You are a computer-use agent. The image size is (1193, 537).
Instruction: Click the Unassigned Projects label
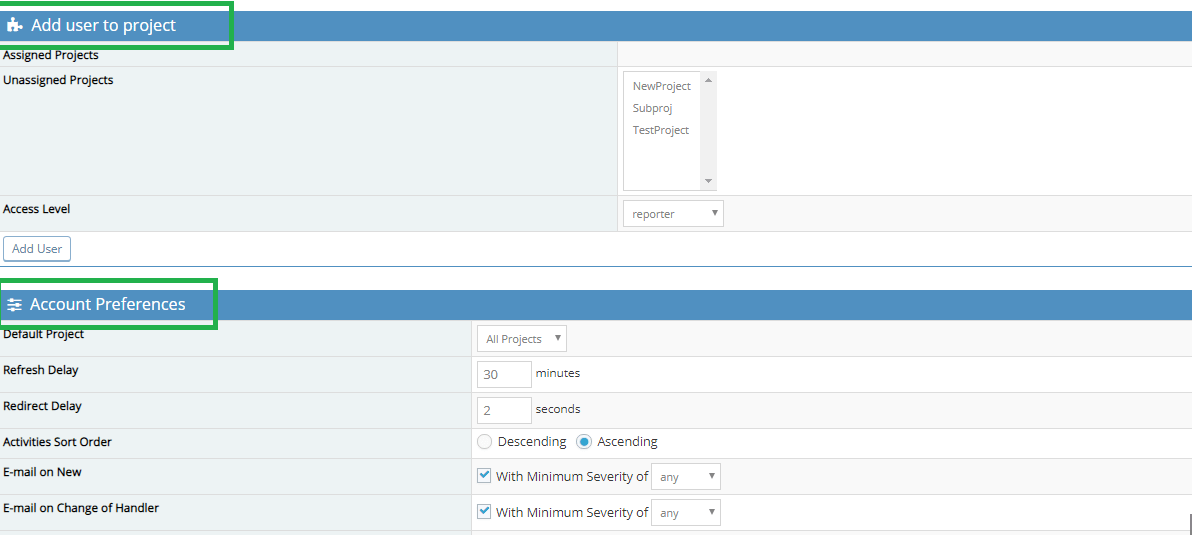point(59,80)
